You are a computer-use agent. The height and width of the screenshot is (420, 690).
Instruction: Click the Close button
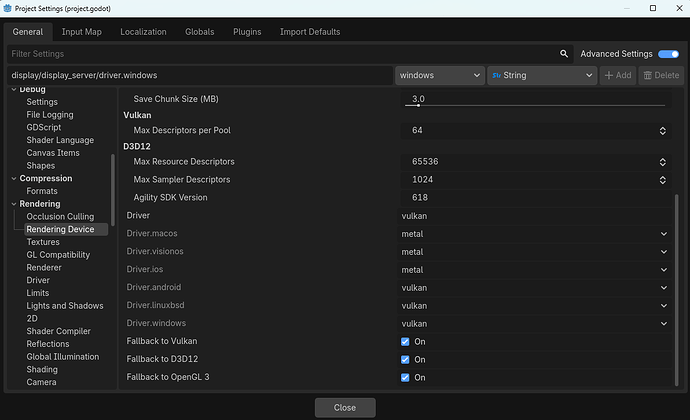(x=345, y=407)
